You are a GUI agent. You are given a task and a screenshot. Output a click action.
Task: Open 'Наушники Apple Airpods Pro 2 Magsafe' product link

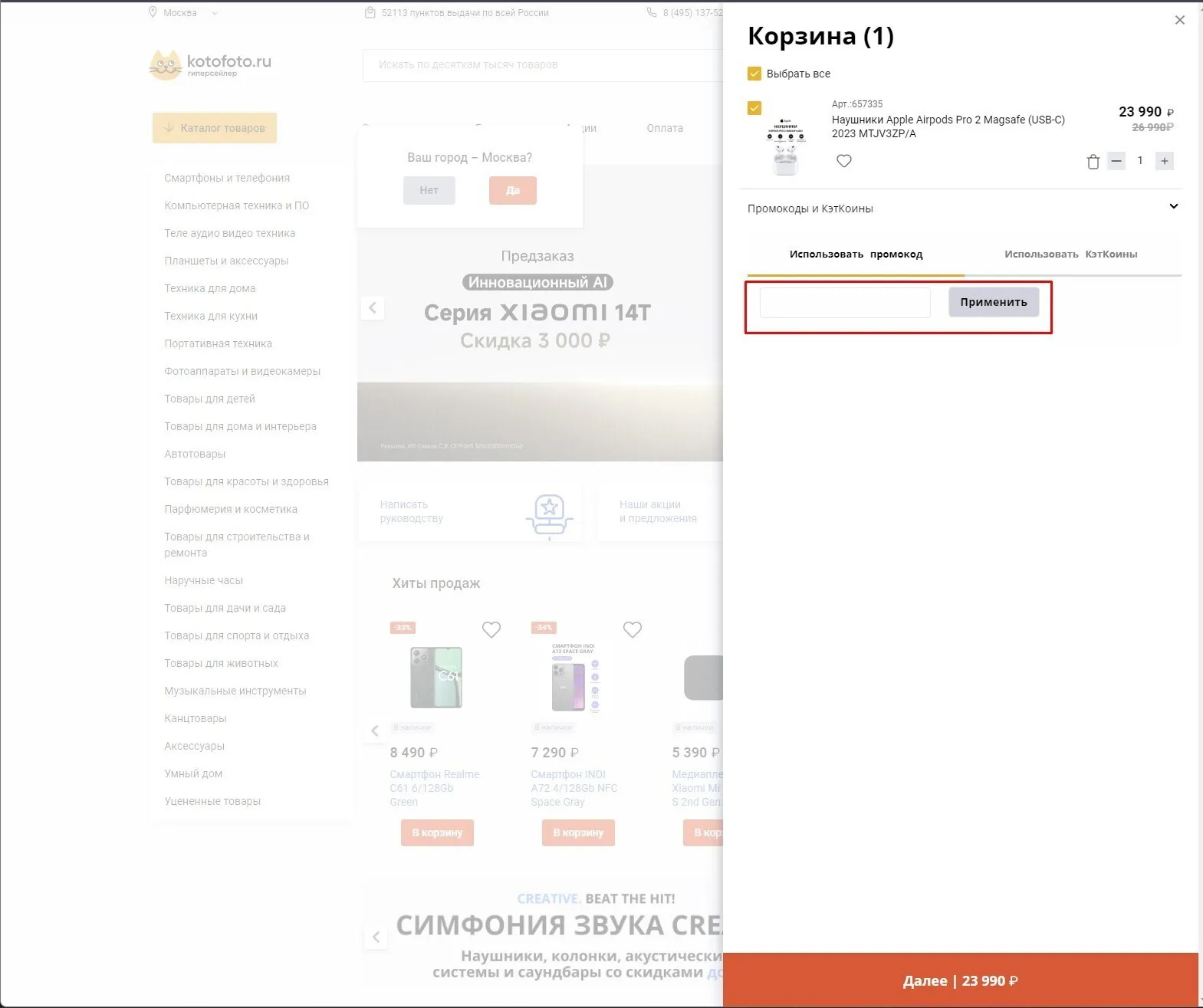coord(948,126)
